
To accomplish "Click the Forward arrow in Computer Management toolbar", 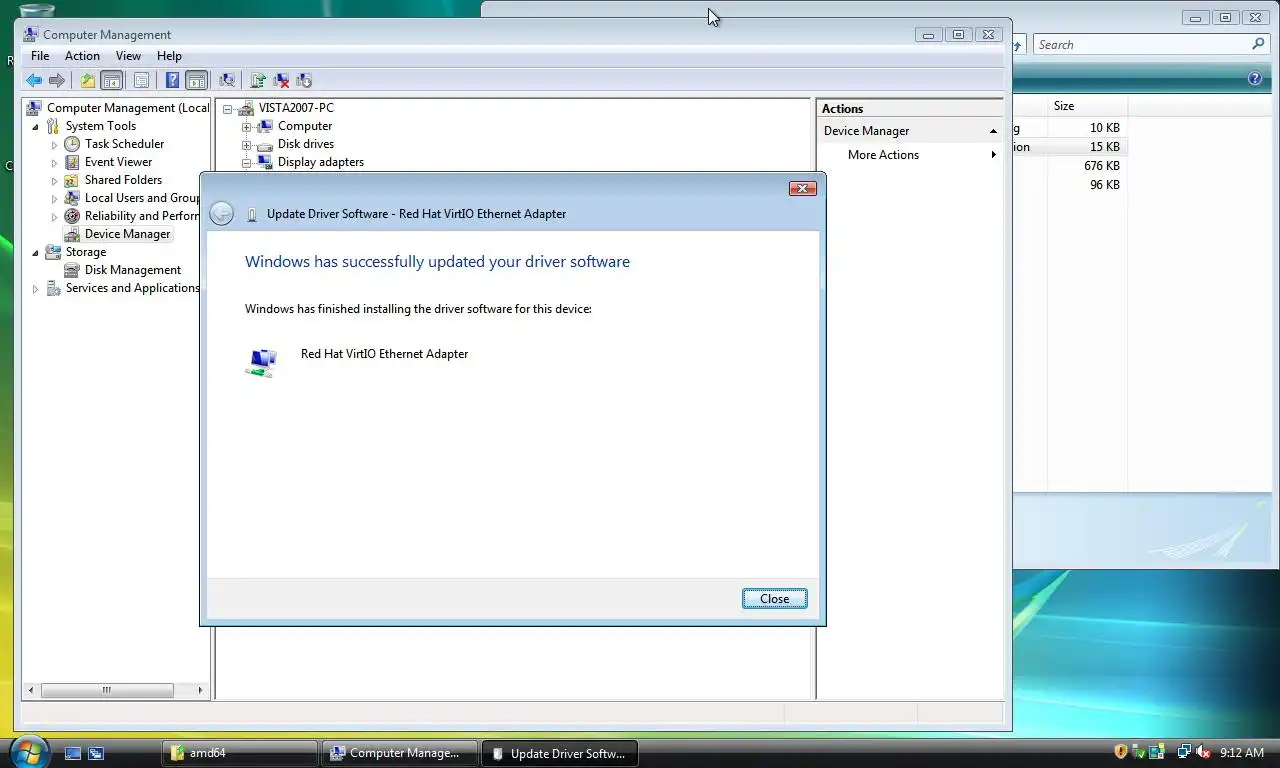I will [x=57, y=81].
